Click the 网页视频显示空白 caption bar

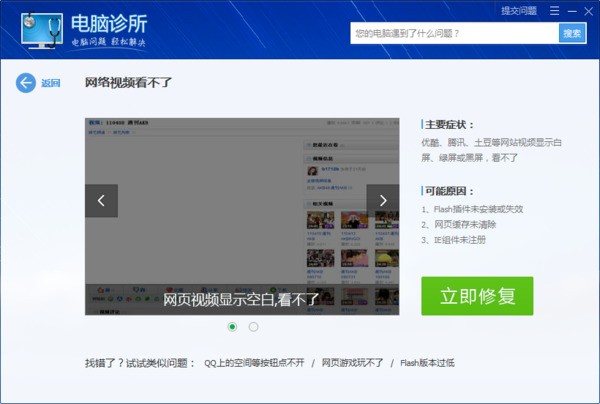[x=242, y=300]
